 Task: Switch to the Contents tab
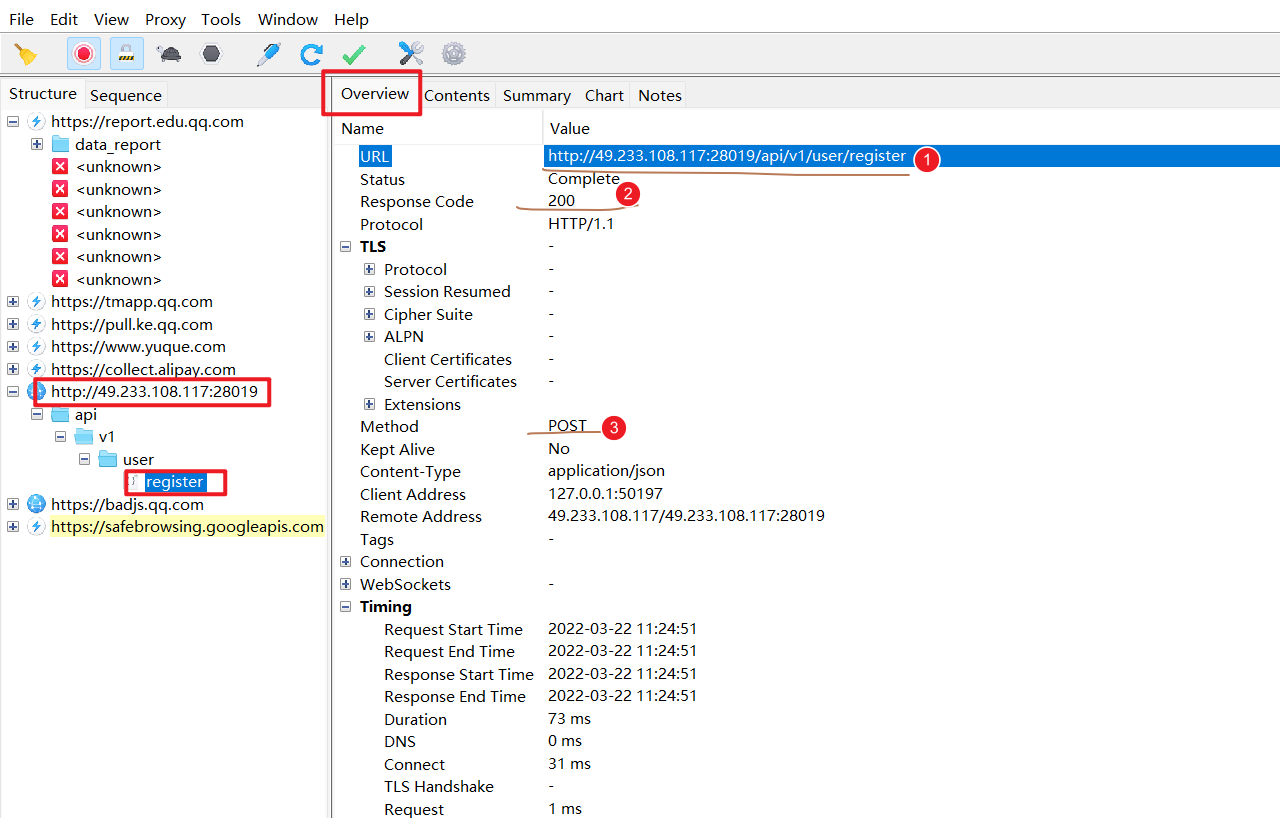pyautogui.click(x=457, y=95)
